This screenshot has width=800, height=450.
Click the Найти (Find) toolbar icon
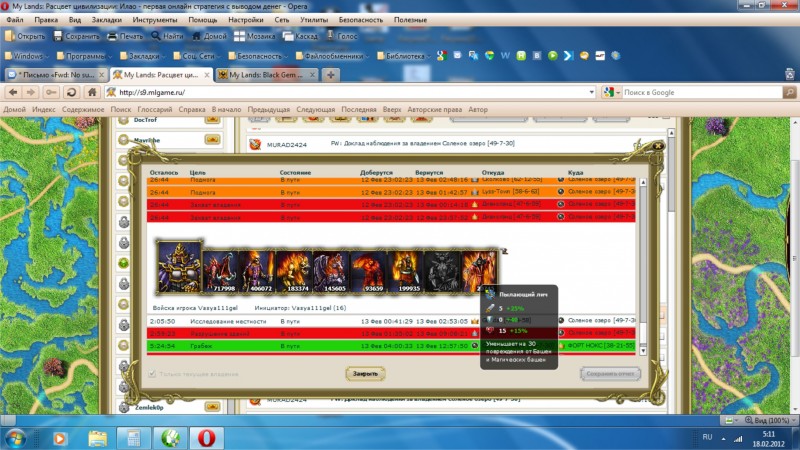pyautogui.click(x=156, y=36)
